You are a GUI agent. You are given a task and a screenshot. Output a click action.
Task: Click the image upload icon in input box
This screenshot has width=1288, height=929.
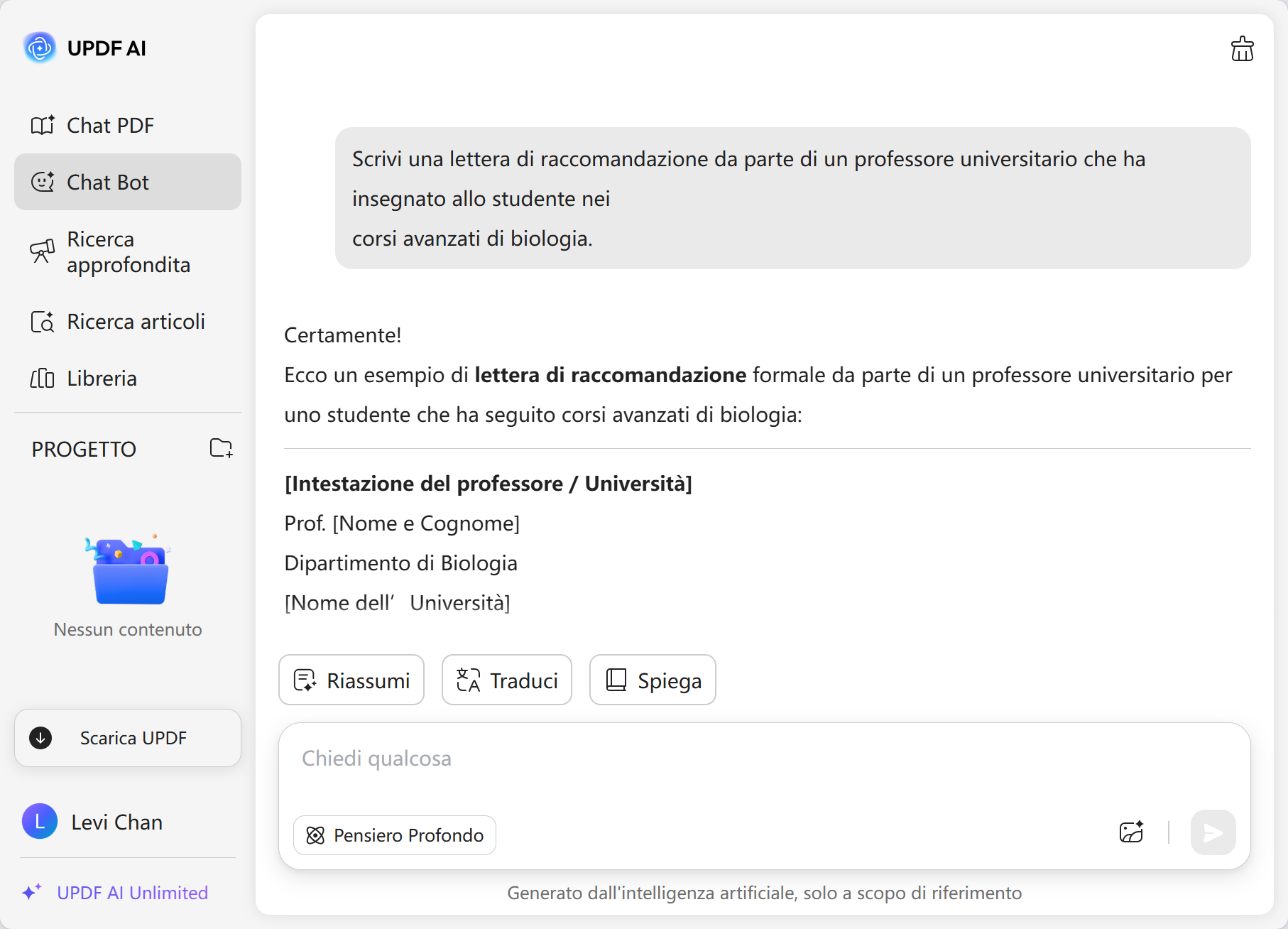1131,832
